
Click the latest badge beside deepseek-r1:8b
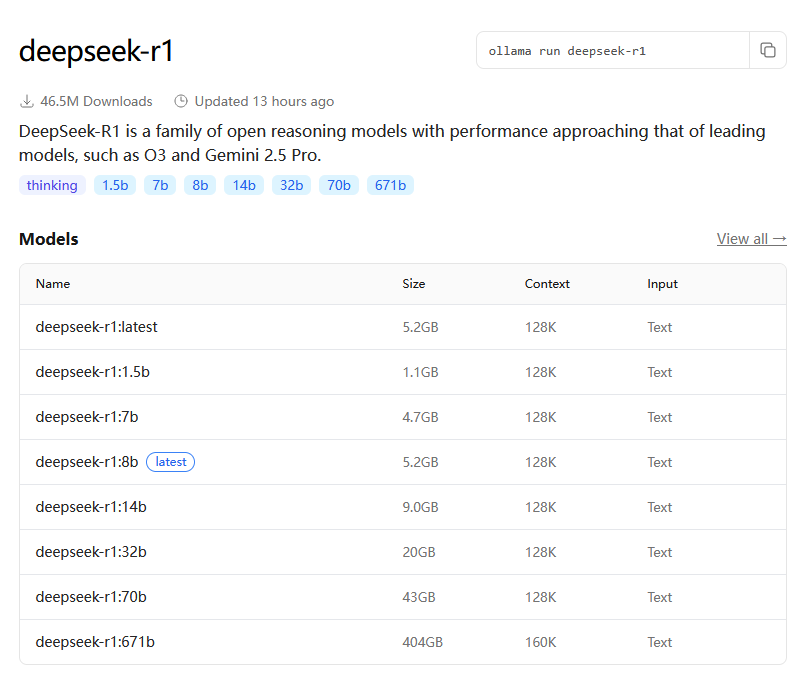pos(170,462)
